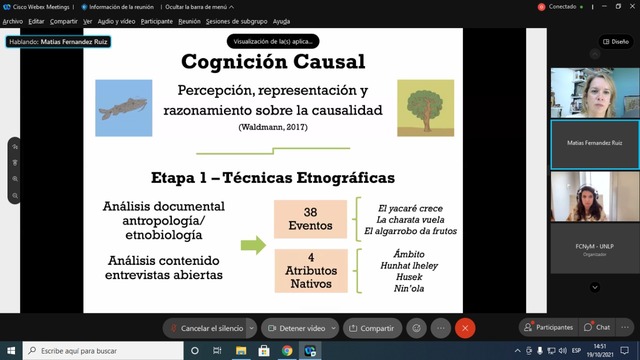Viewport: 640px width, 360px height.
Task: Open more options ellipsis in control bar
Action: 441,328
